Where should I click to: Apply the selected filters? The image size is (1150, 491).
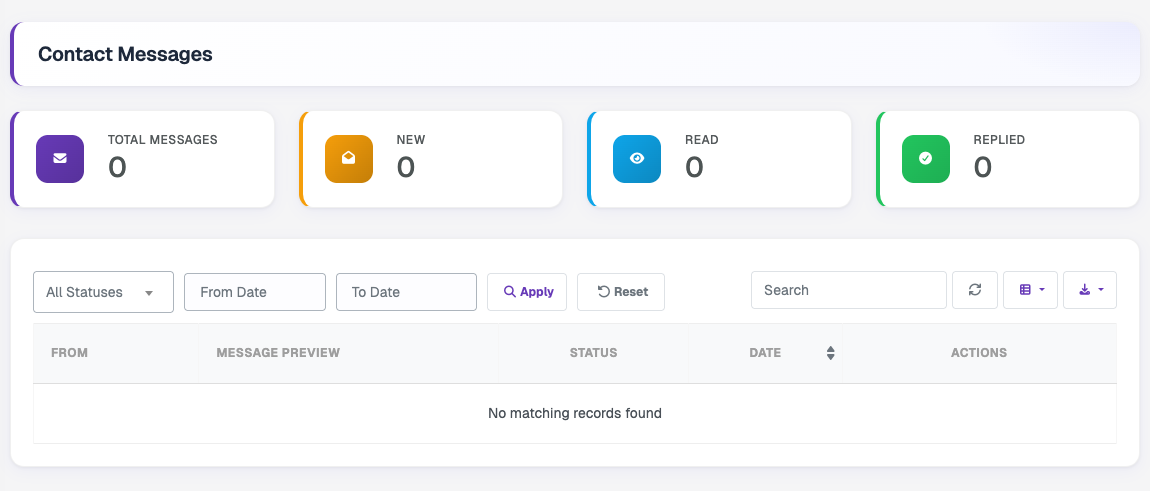(x=527, y=292)
